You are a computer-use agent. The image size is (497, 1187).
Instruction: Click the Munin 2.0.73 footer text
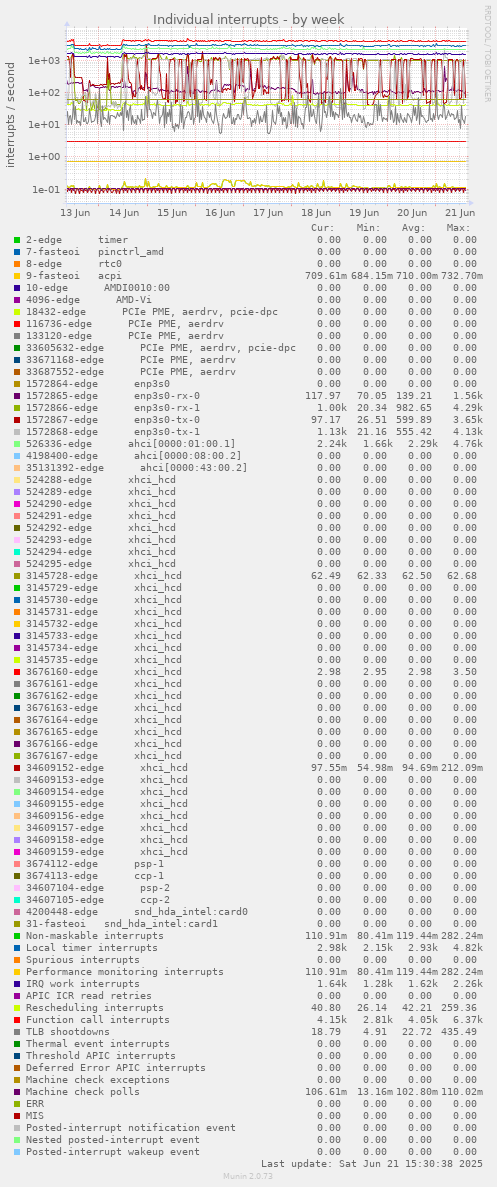point(249,1176)
